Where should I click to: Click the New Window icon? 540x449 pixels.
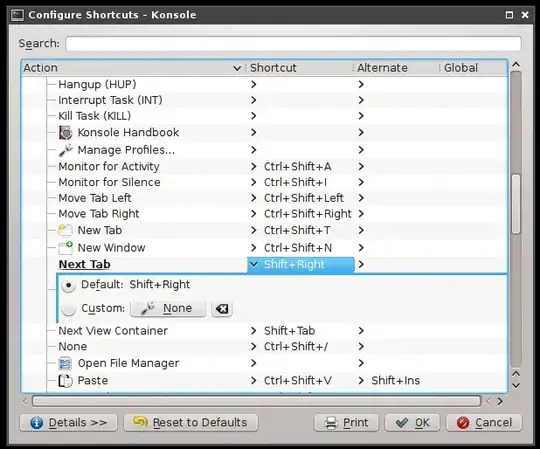click(x=65, y=248)
